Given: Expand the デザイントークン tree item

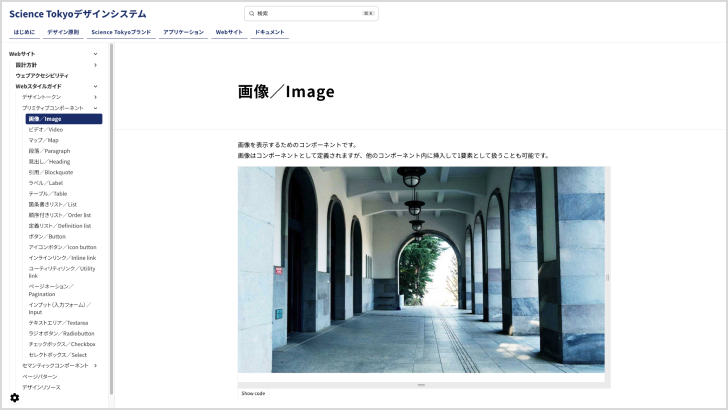Looking at the screenshot, I should click(x=96, y=97).
